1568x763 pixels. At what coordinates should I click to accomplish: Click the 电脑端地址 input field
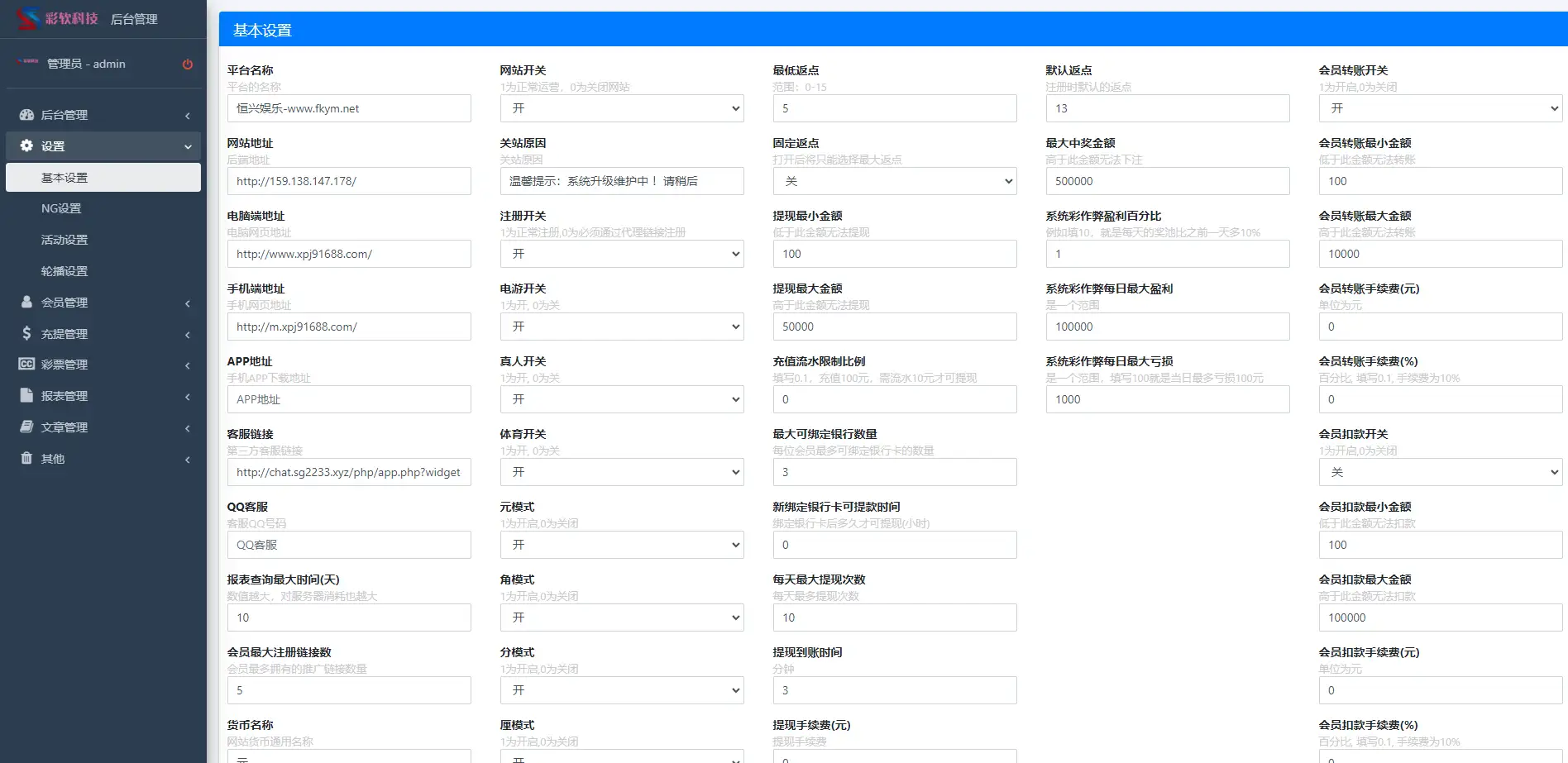click(349, 254)
